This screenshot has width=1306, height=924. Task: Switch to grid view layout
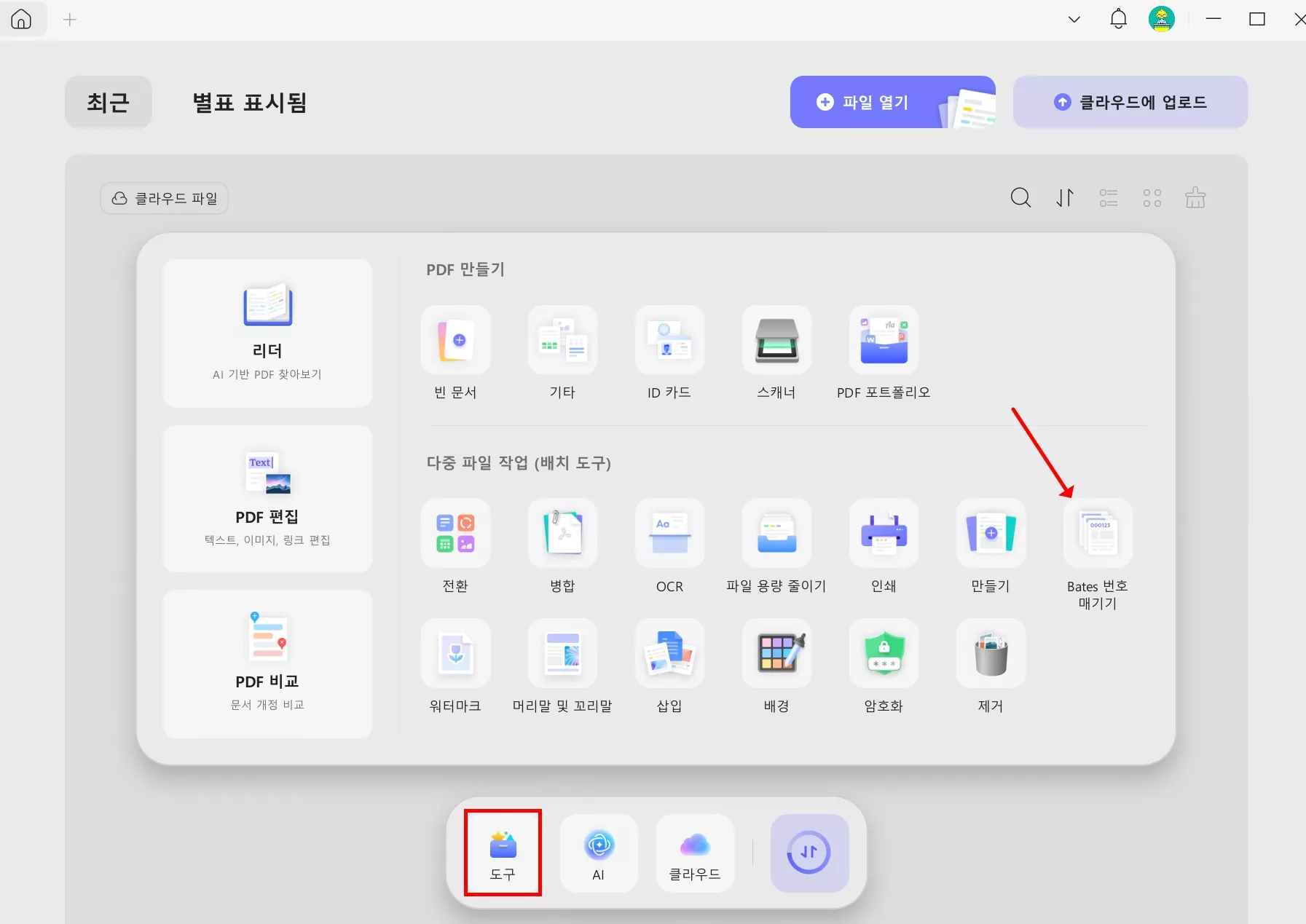point(1152,197)
